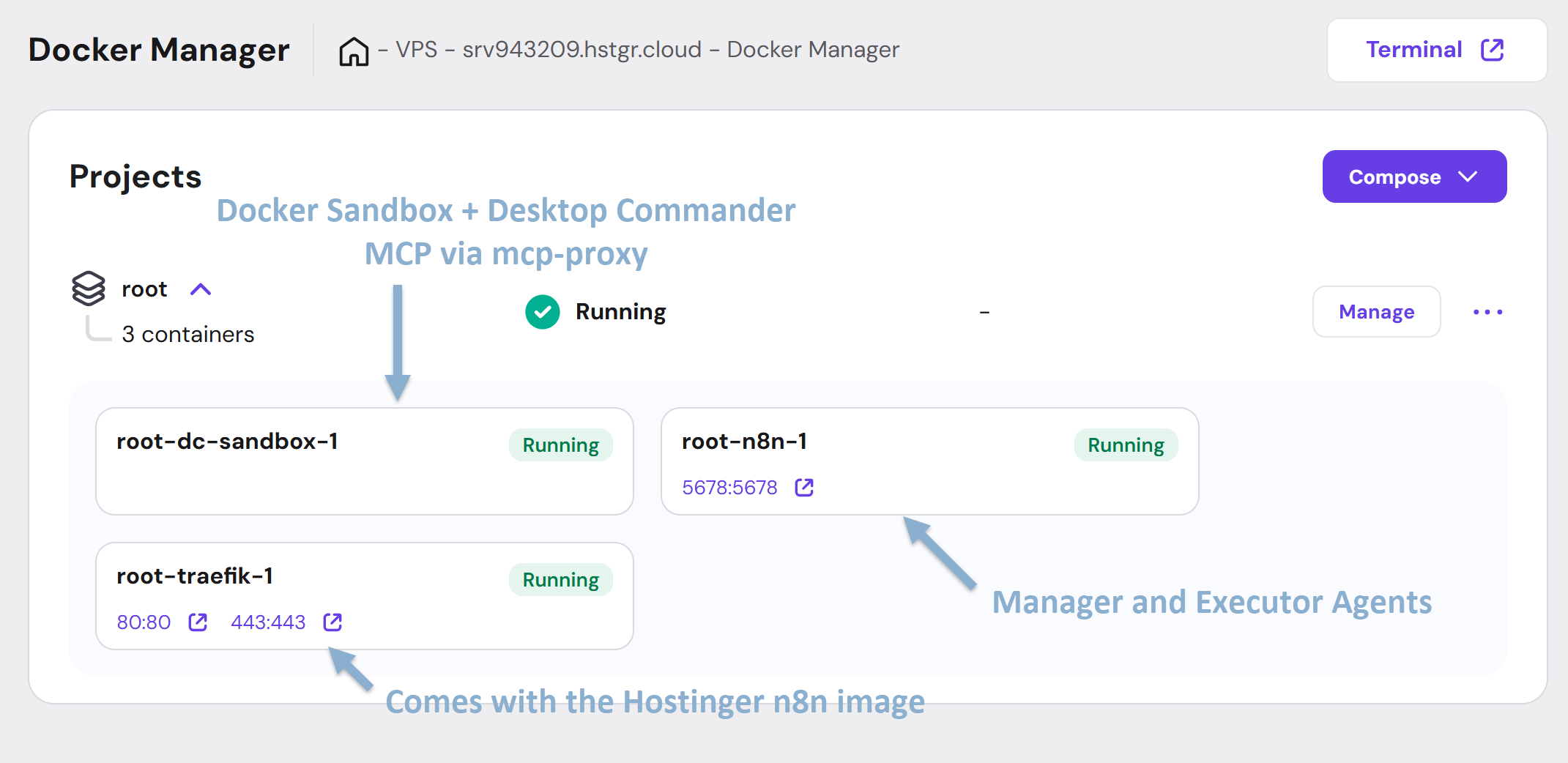Viewport: 1568px width, 763px height.
Task: Open the 80:80 port link
Action: point(144,622)
